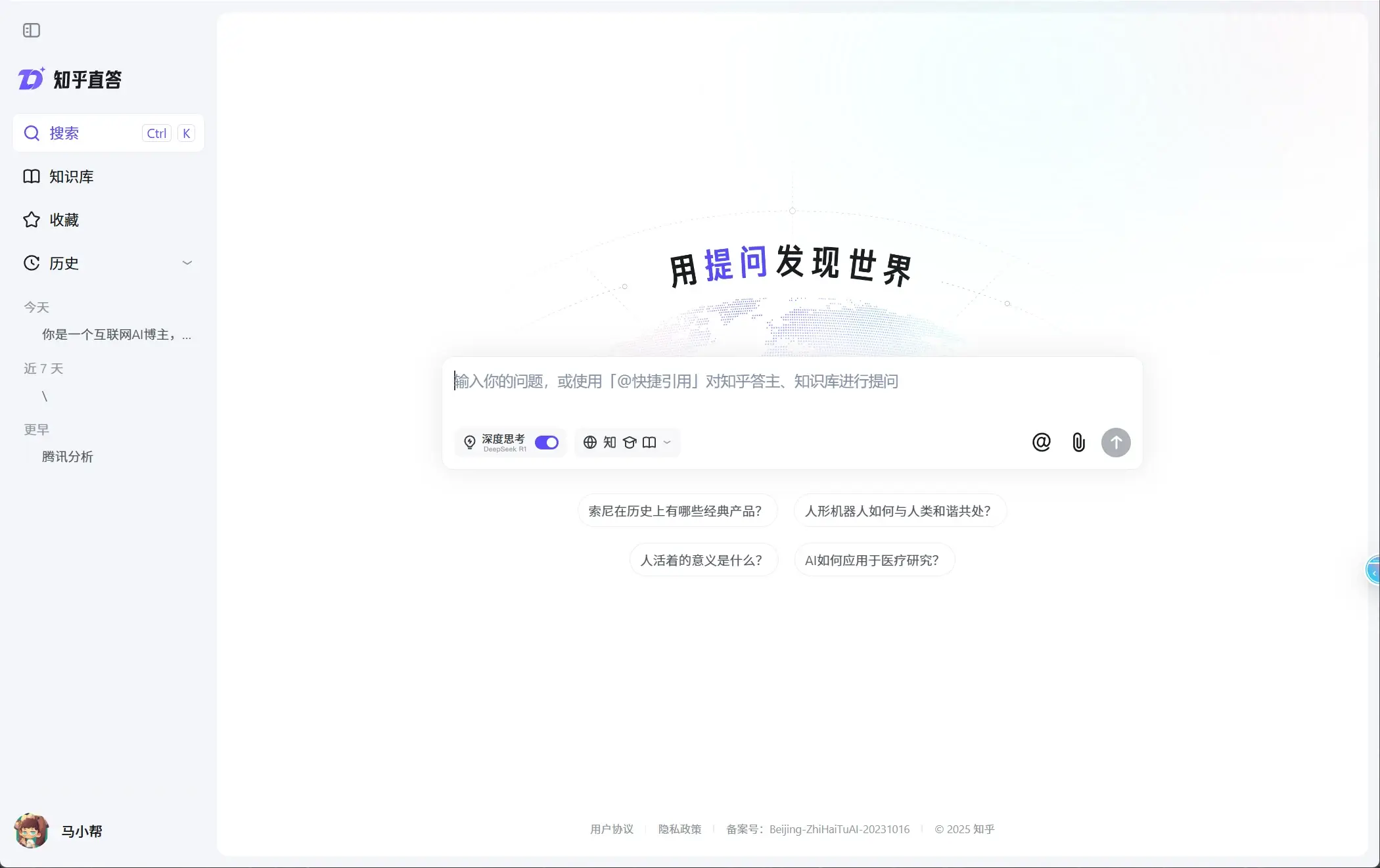Click the 知乎直答 logo
Screen dimensions: 1380x868
coord(70,78)
